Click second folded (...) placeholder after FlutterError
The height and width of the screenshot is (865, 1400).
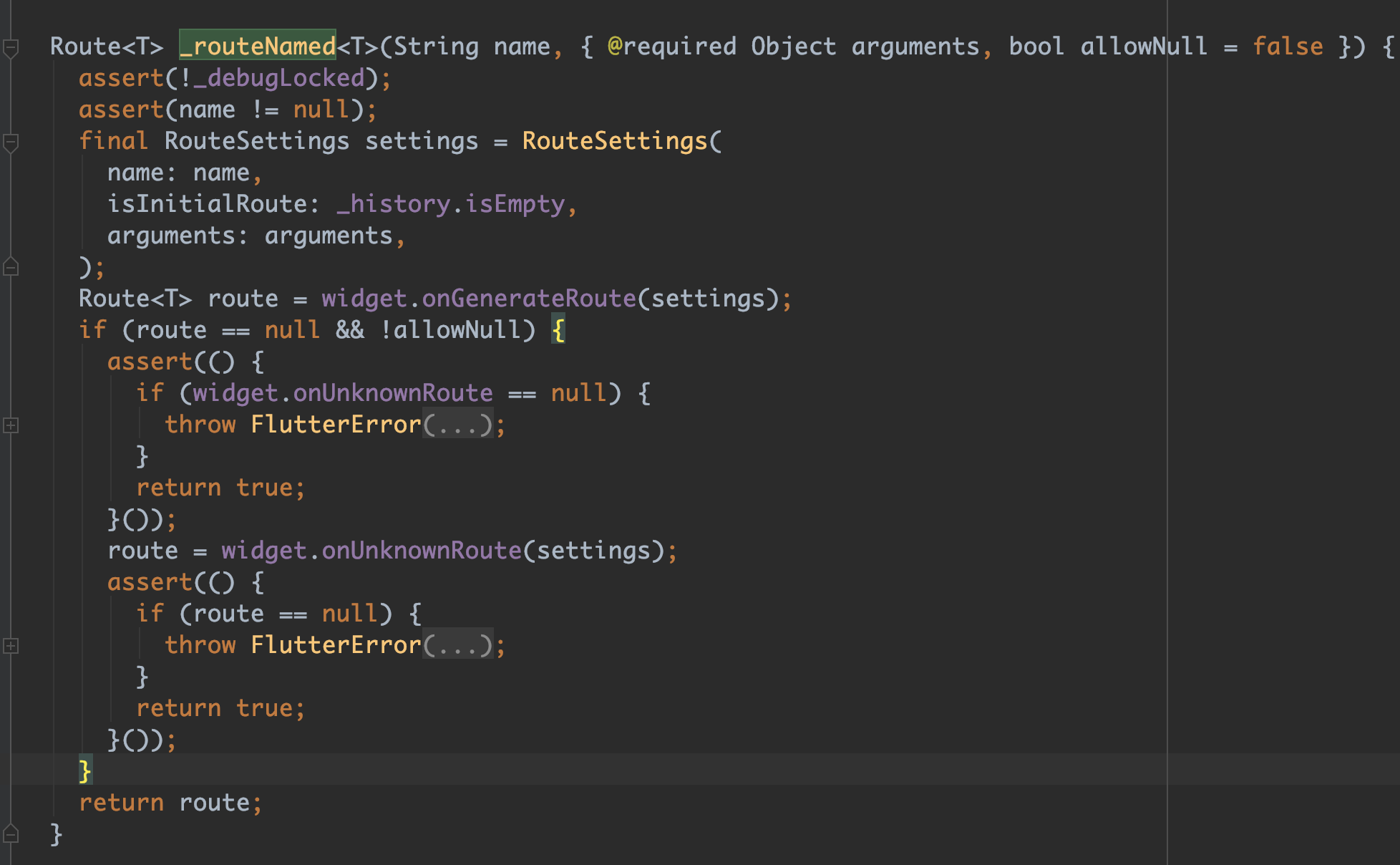pyautogui.click(x=457, y=646)
